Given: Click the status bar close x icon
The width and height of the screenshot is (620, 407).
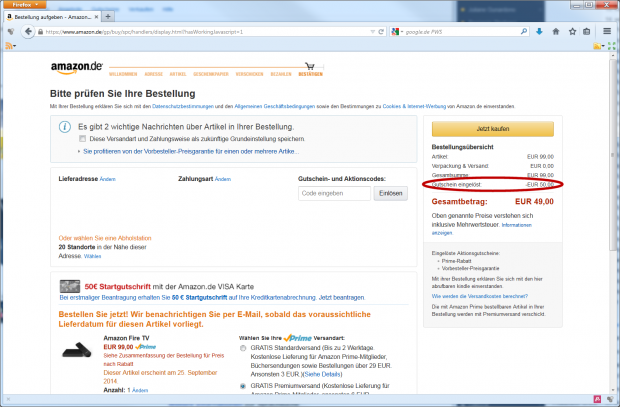Looking at the screenshot, I should [8, 399].
